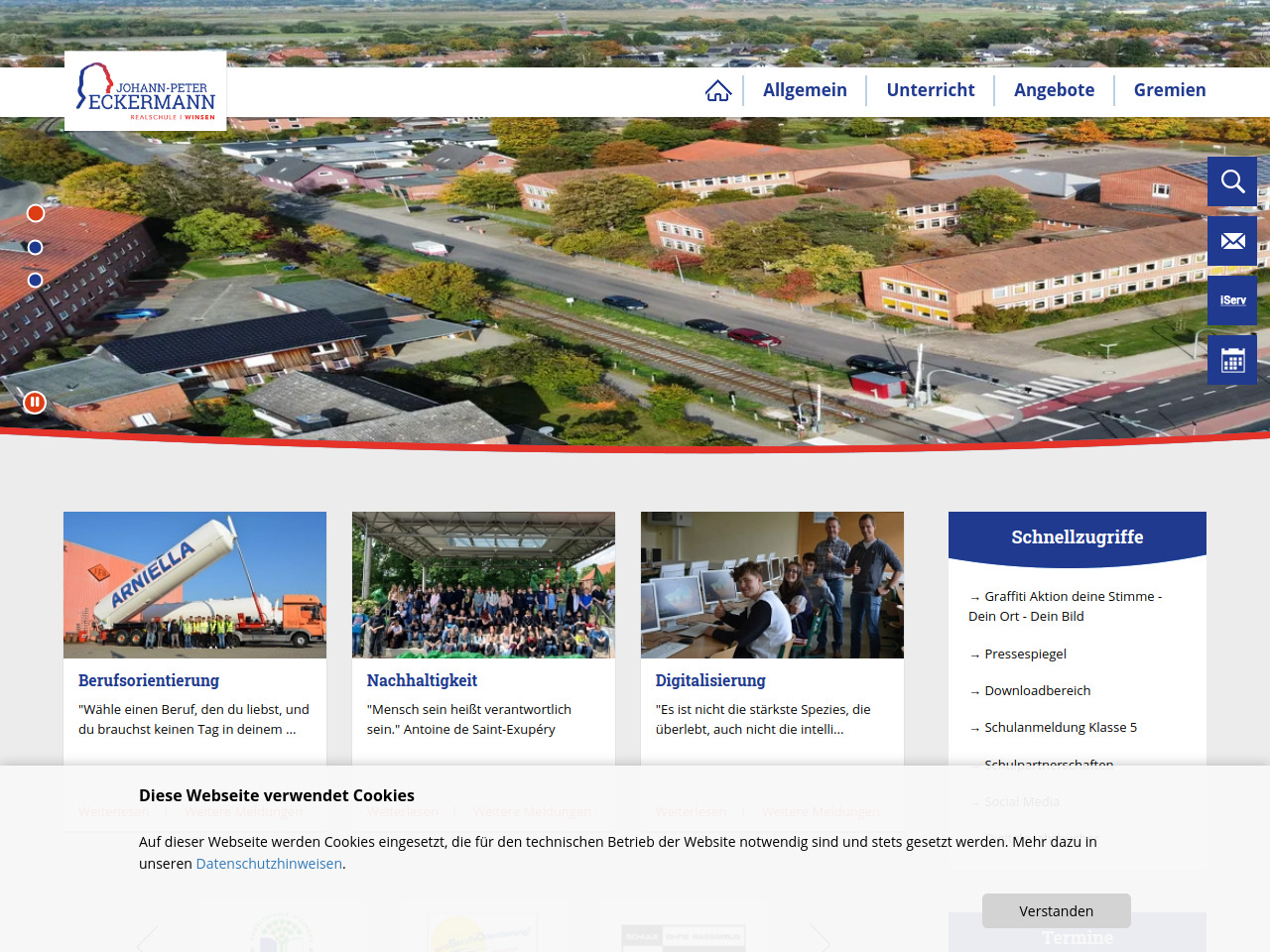Select the third slideshow dot
The image size is (1270, 952).
tap(36, 281)
